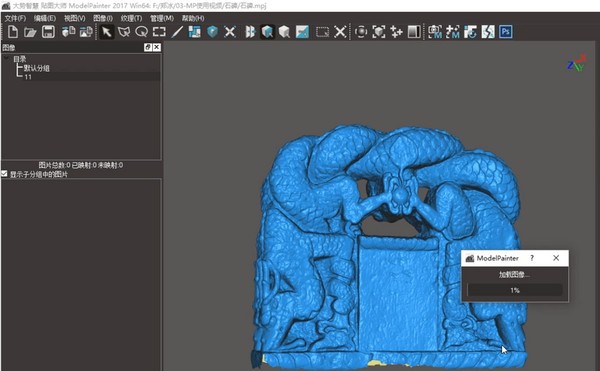Select the diagonal line drawing tool
This screenshot has height=371, width=600.
[x=177, y=32]
